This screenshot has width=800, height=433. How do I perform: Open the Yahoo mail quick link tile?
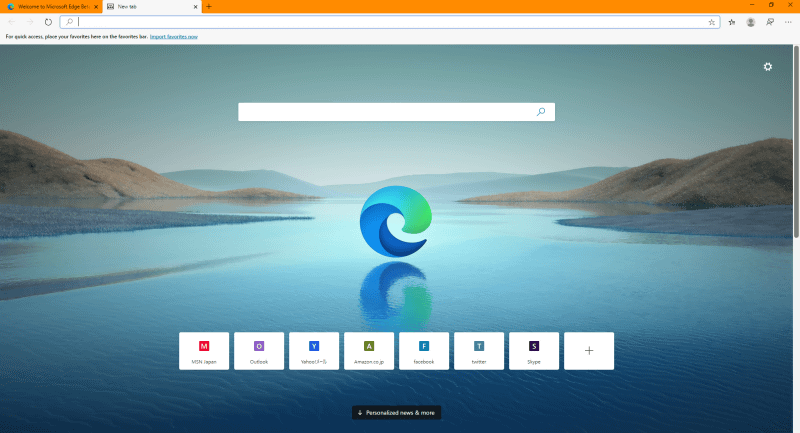click(x=314, y=351)
